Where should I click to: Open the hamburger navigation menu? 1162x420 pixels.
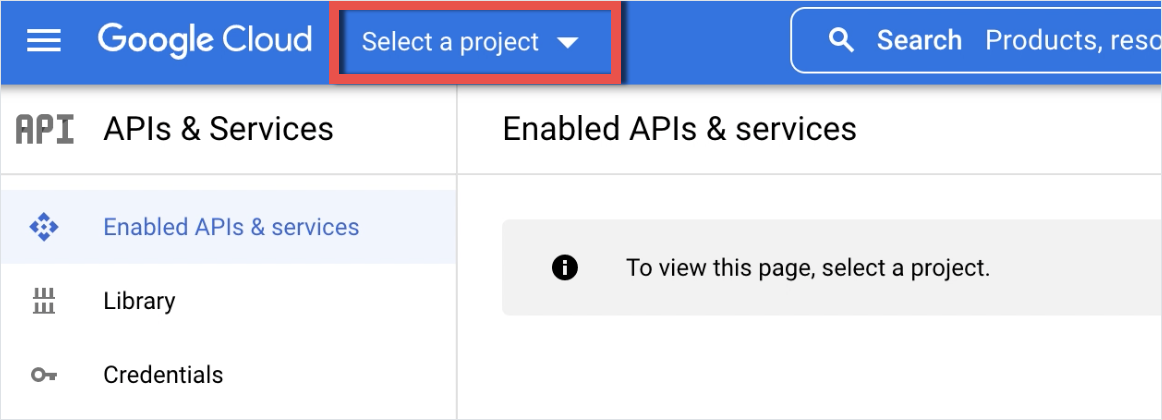click(x=44, y=41)
